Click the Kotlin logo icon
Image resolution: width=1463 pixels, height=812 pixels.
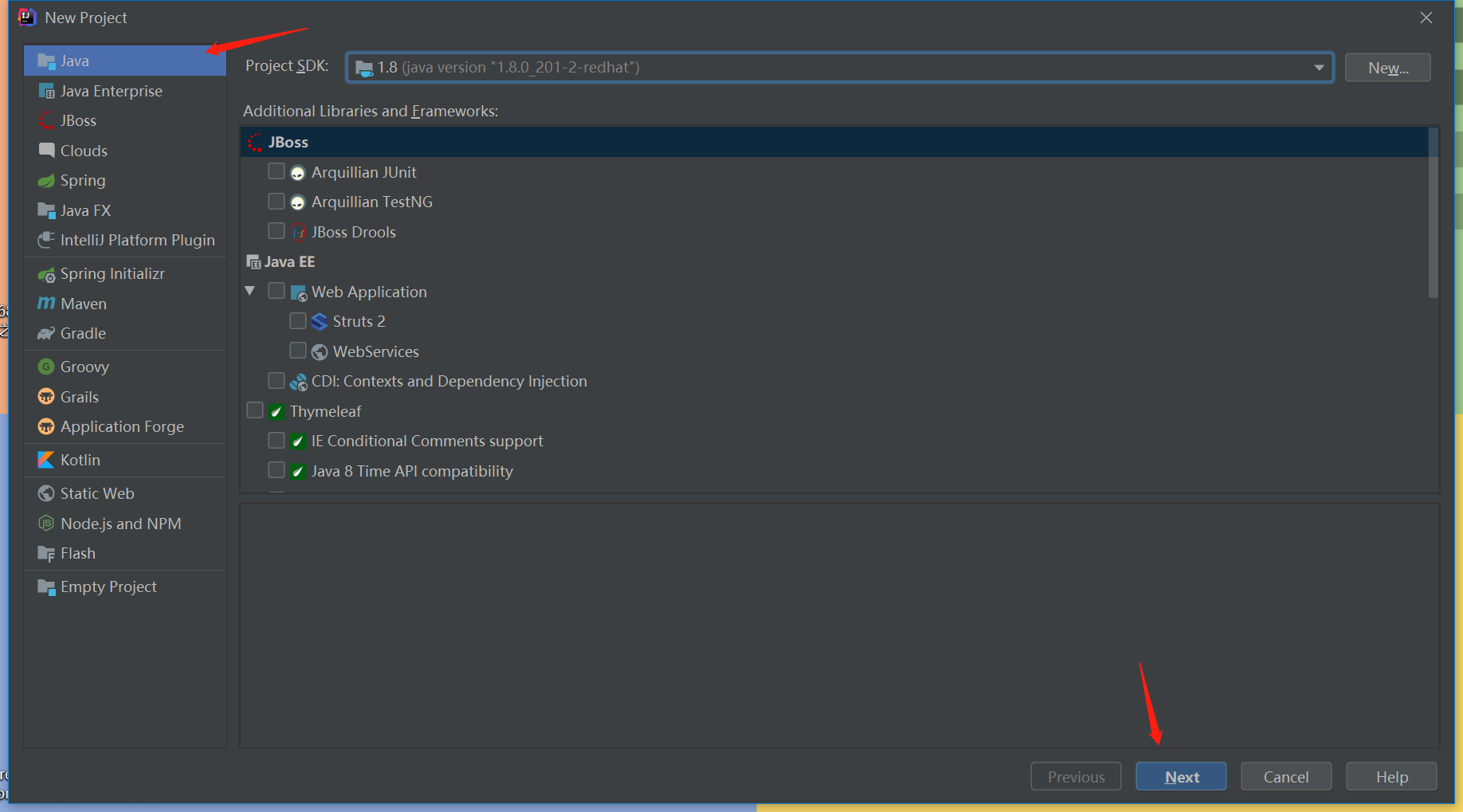coord(46,460)
